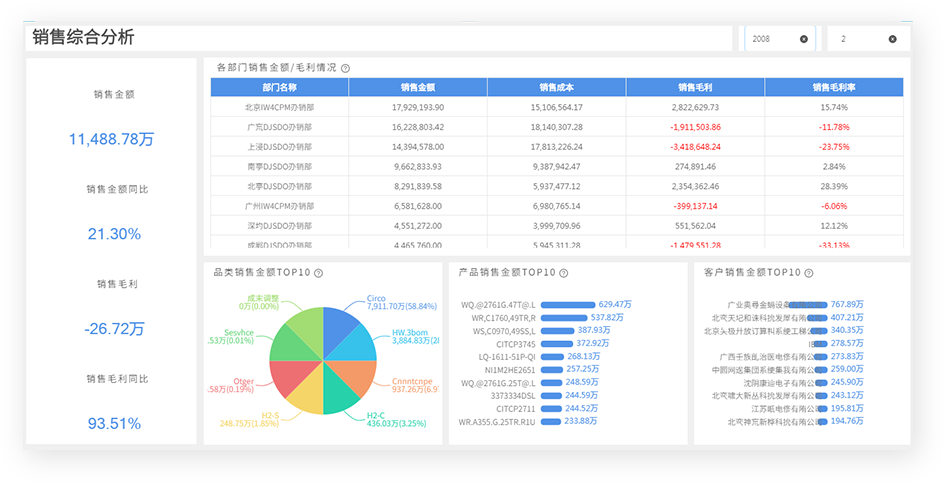Click red margin rate cell -23.75%
The image size is (944, 483).
pyautogui.click(x=834, y=147)
